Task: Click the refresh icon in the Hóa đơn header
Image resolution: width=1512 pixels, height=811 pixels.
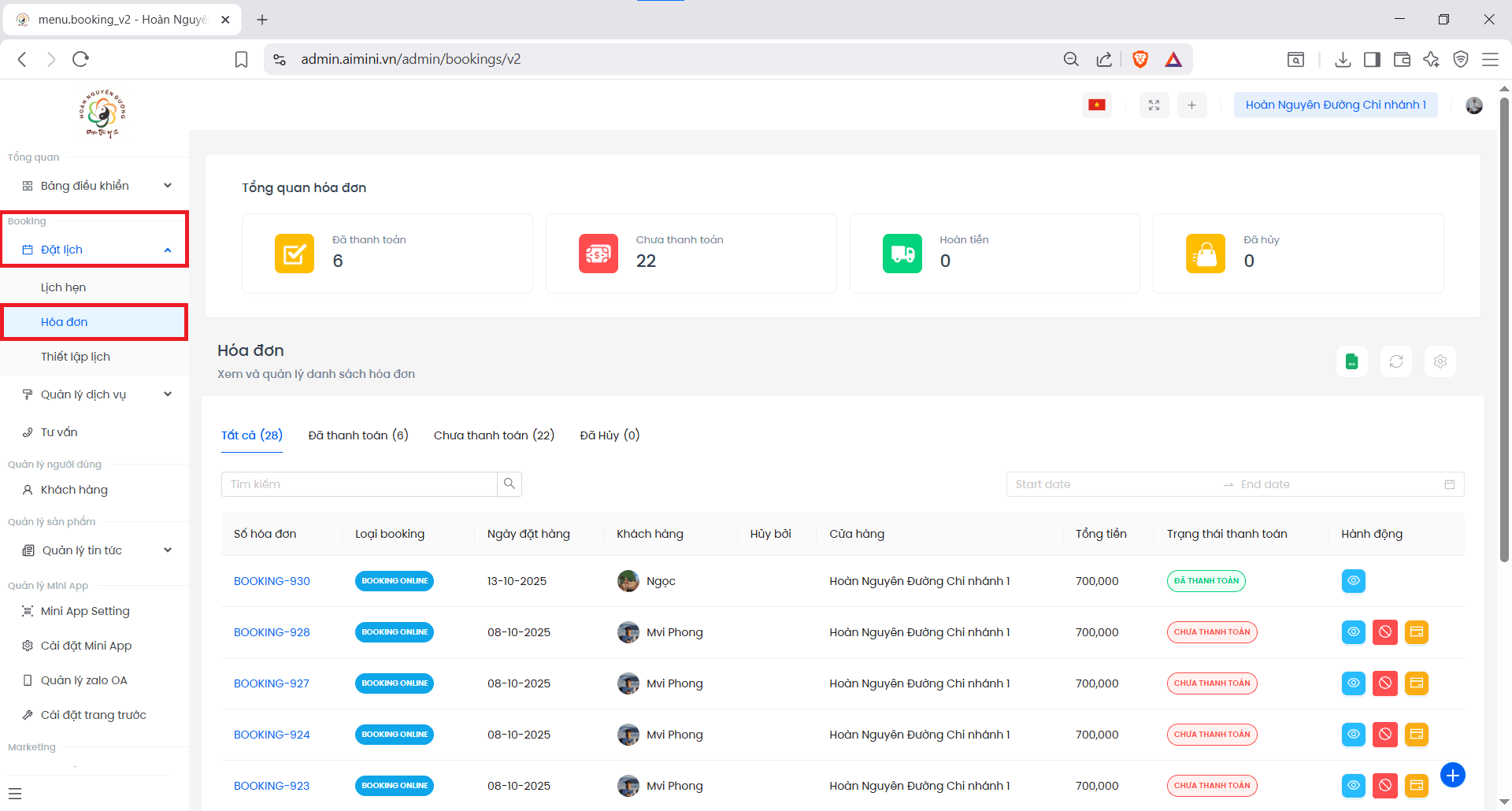Action: pyautogui.click(x=1395, y=361)
